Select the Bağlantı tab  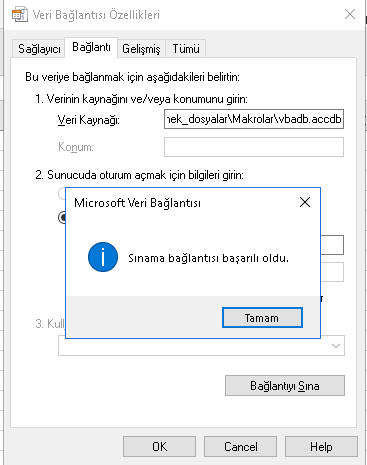coord(91,47)
